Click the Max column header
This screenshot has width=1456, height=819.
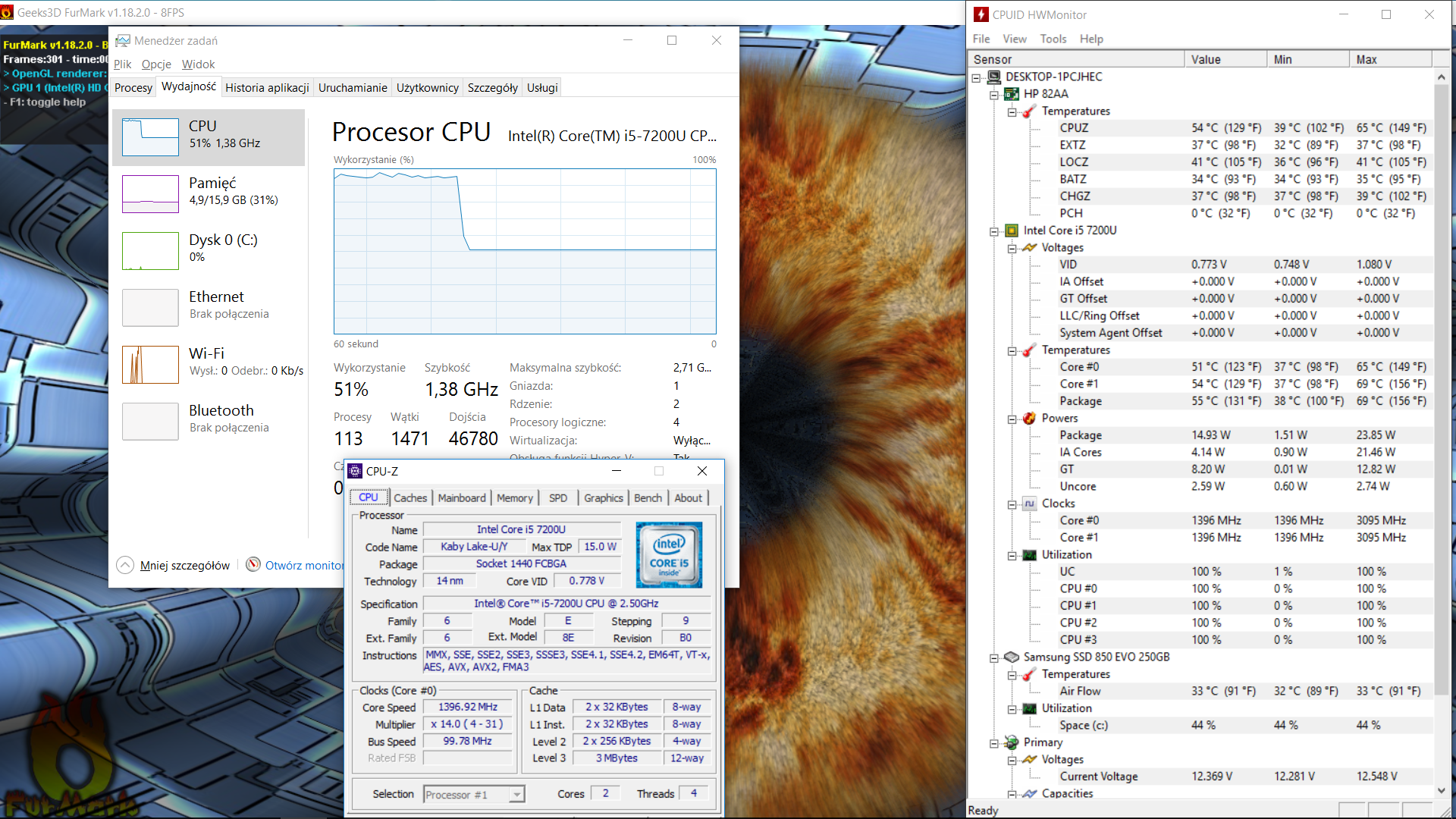pyautogui.click(x=1391, y=59)
